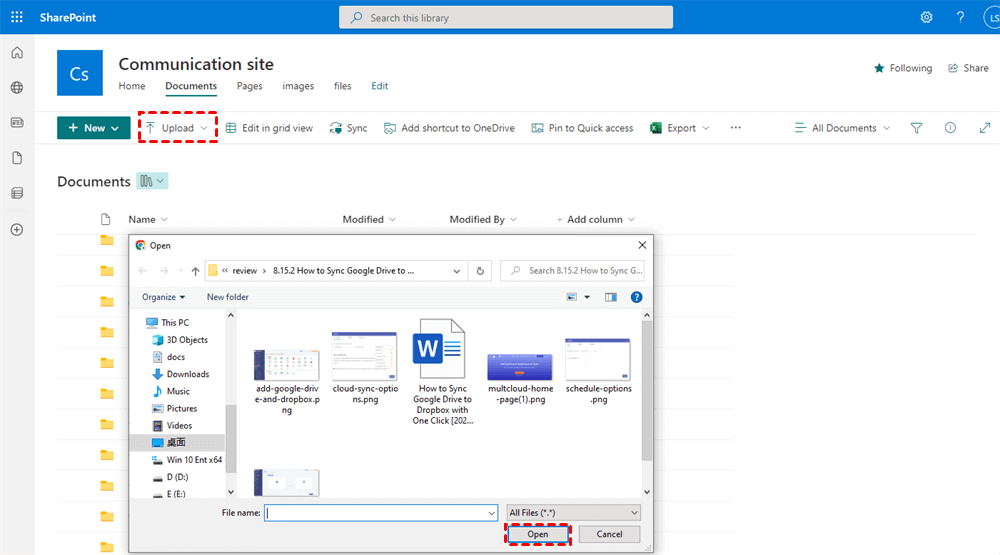Expand the All Files type dropdown
This screenshot has height=555, width=1000.
click(x=573, y=513)
